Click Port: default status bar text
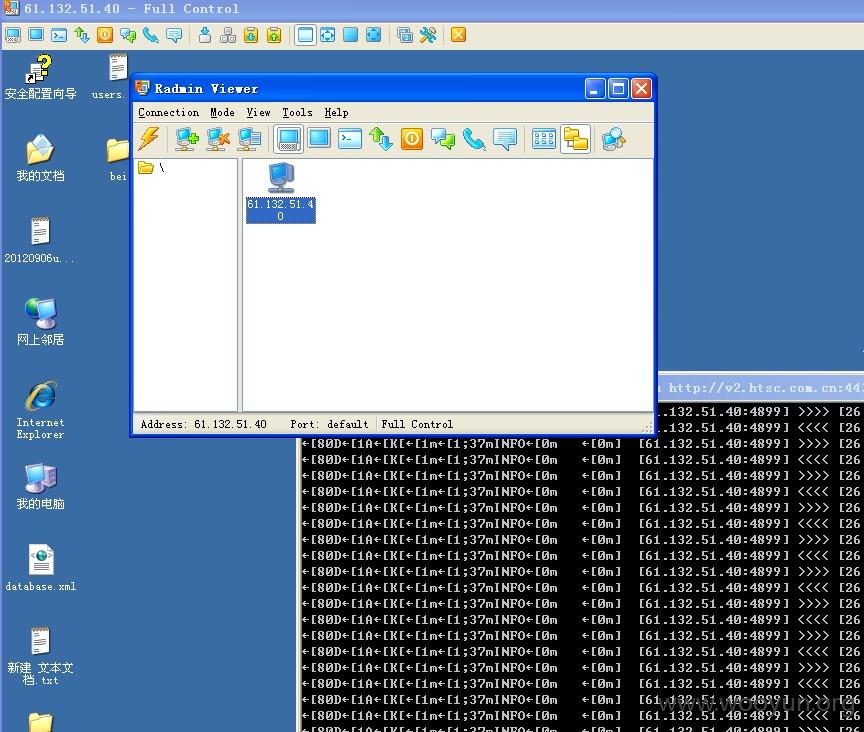This screenshot has width=864, height=732. point(330,424)
